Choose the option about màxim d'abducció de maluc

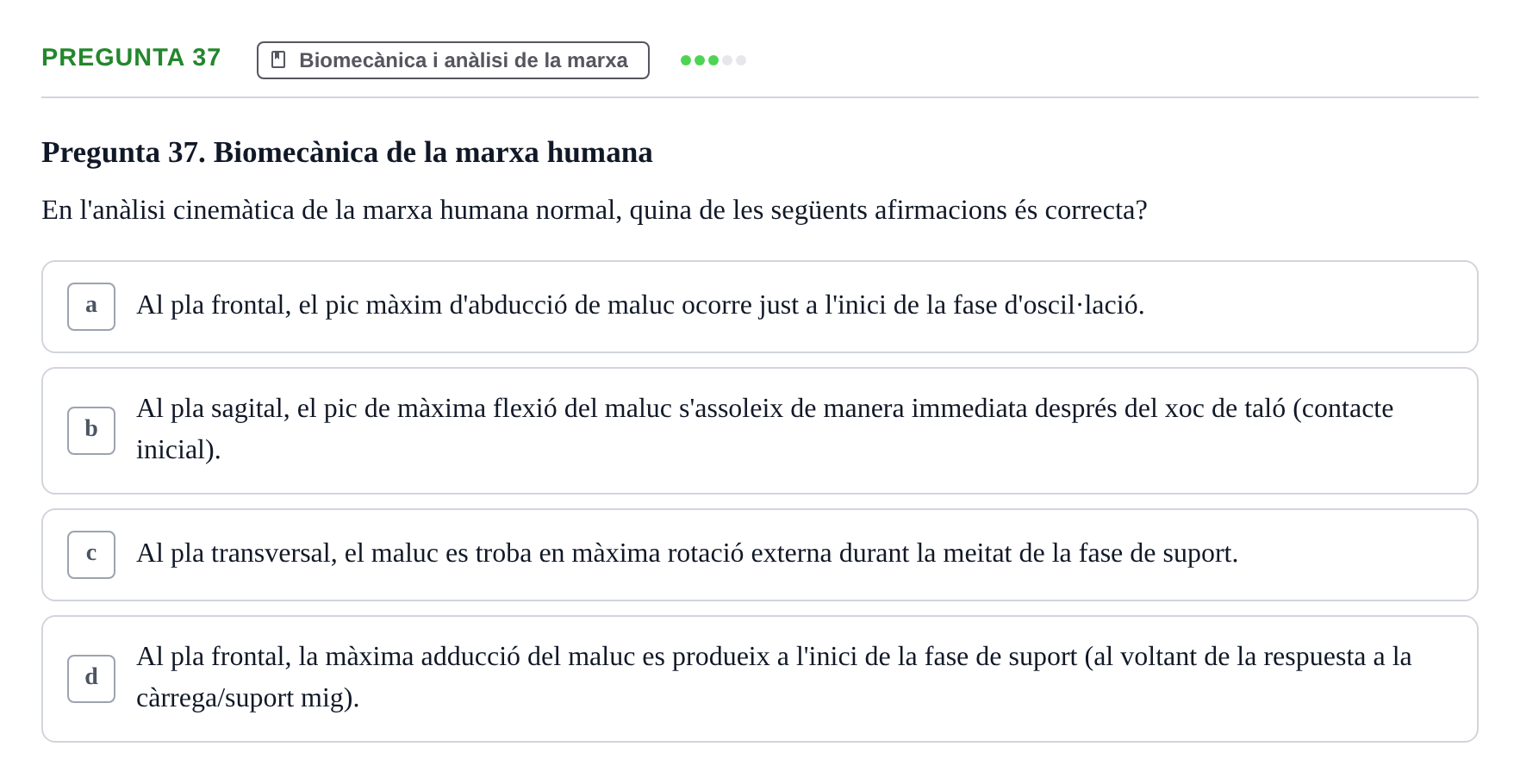coord(760,307)
